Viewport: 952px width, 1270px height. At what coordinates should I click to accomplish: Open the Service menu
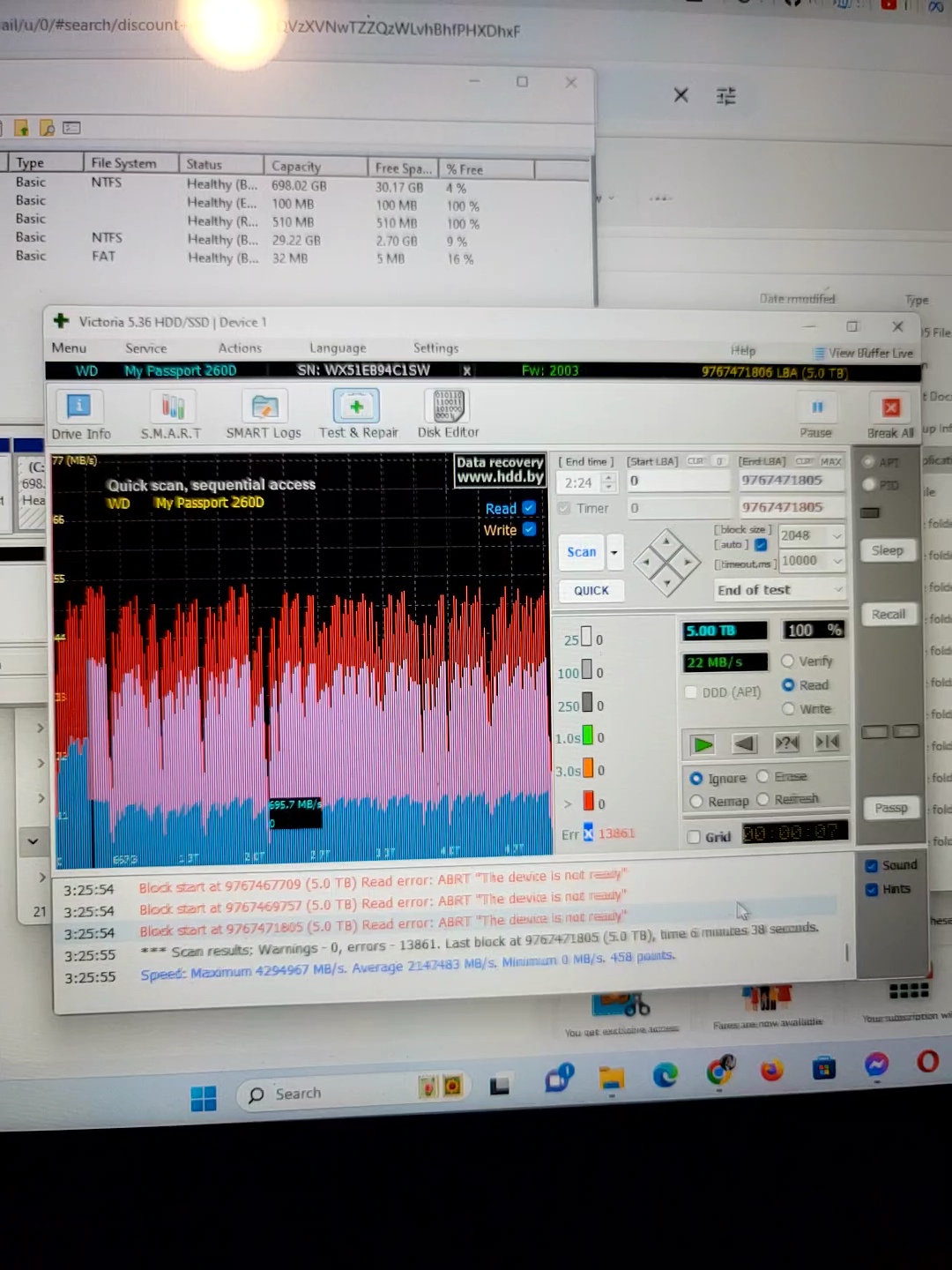coord(145,348)
